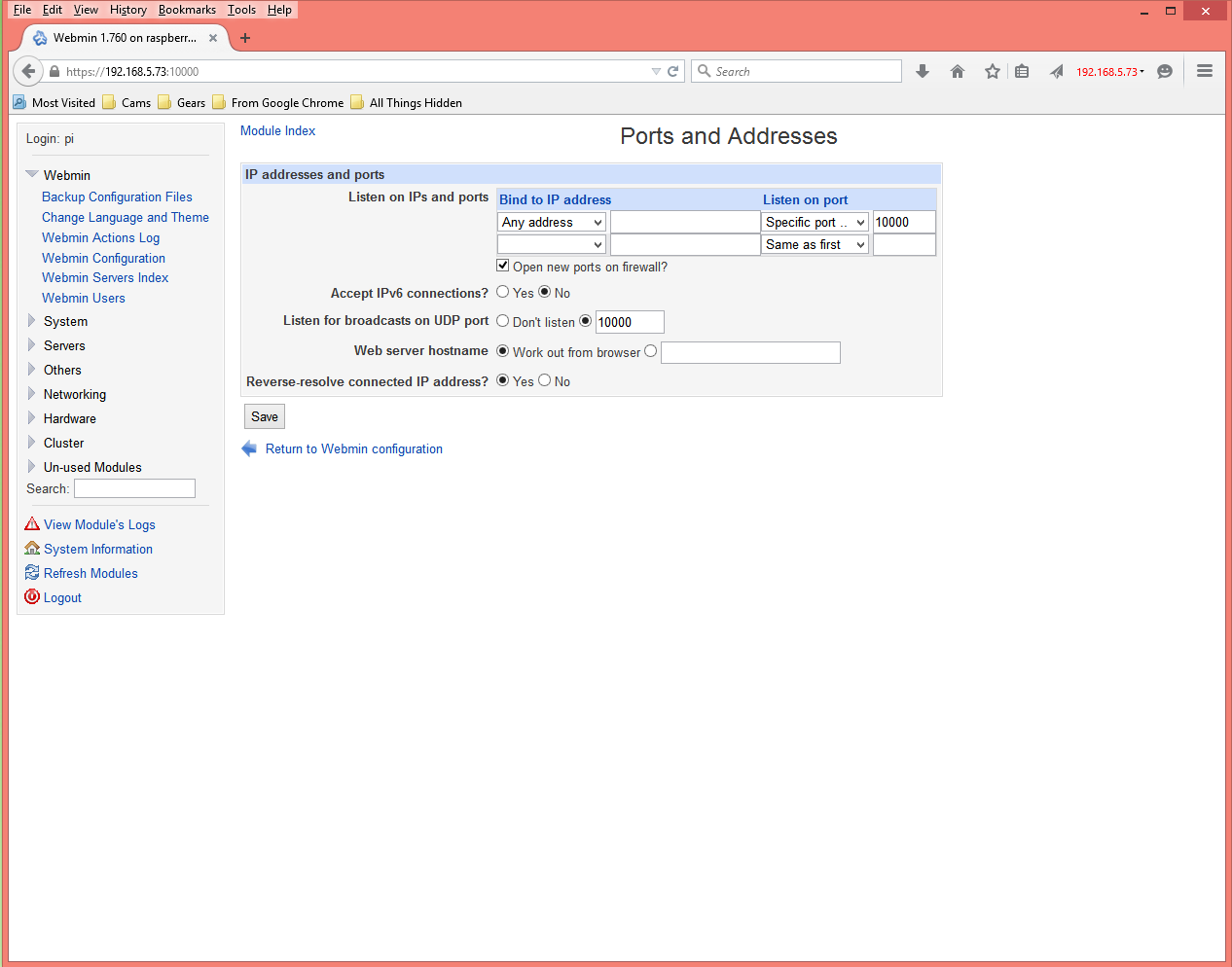Open the Edit menu
1232x967 pixels.
tap(53, 10)
